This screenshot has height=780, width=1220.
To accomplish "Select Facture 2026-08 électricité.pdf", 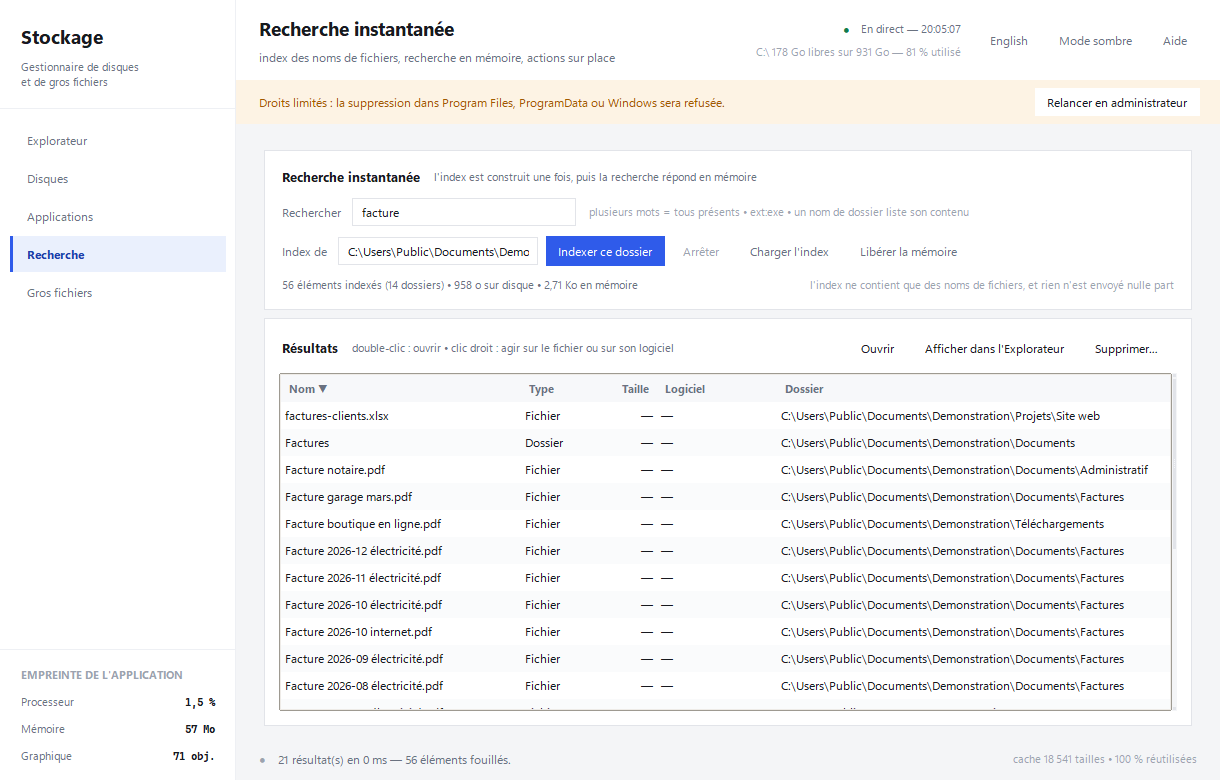I will click(x=725, y=686).
